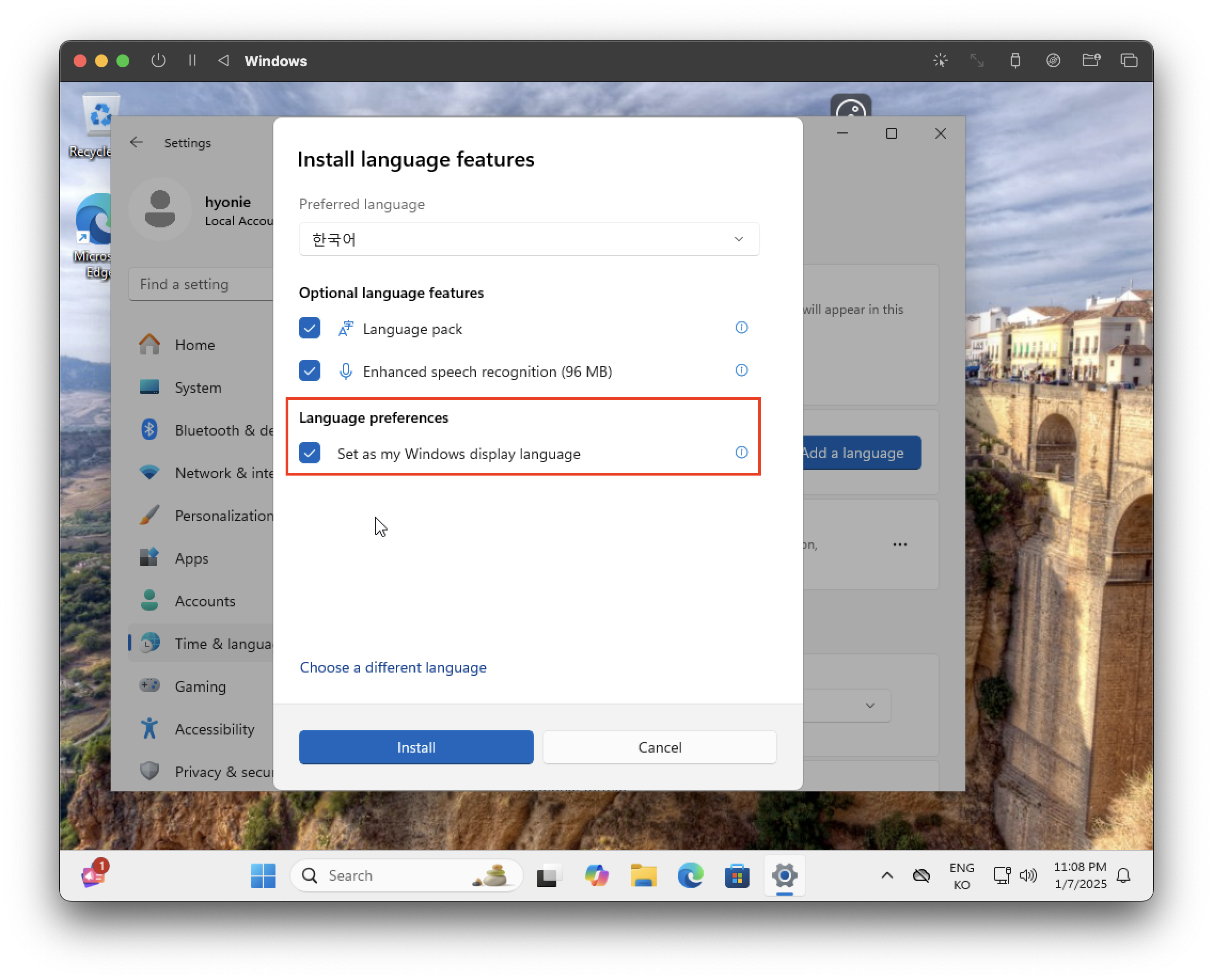
Task: Toggle Set as my Windows display language
Action: [310, 453]
